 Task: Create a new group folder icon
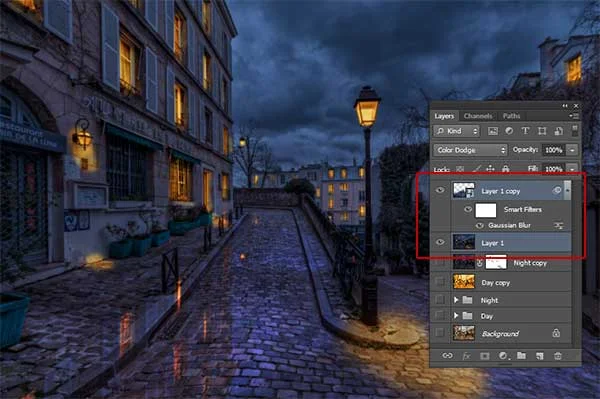click(521, 356)
